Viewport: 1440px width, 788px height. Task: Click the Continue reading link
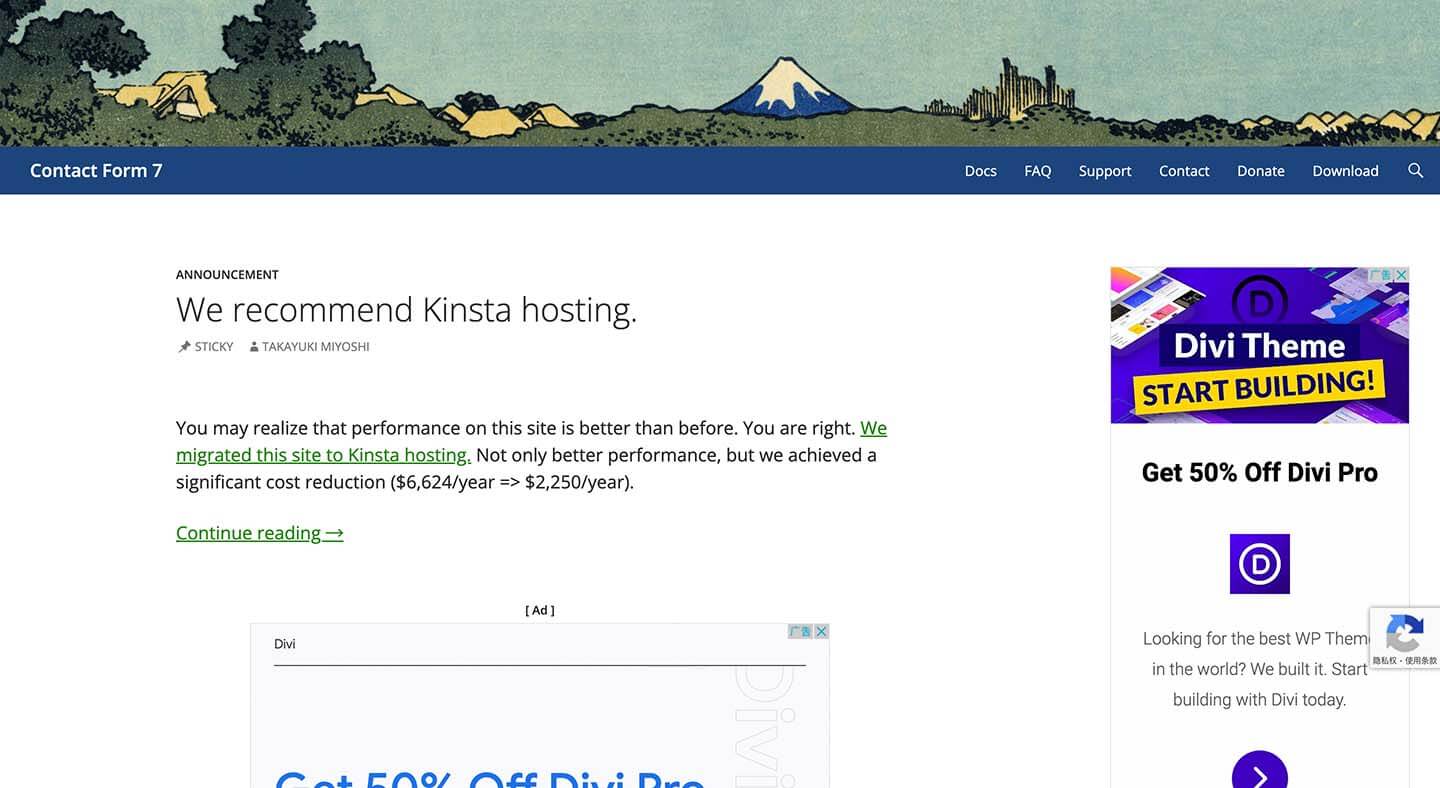coord(260,533)
